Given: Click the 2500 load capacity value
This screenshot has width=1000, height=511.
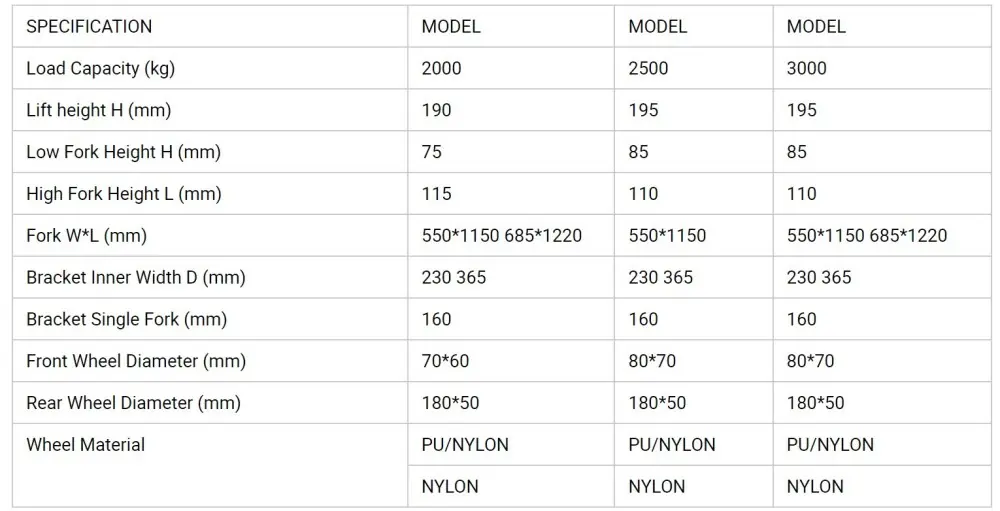Looking at the screenshot, I should (x=648, y=69).
